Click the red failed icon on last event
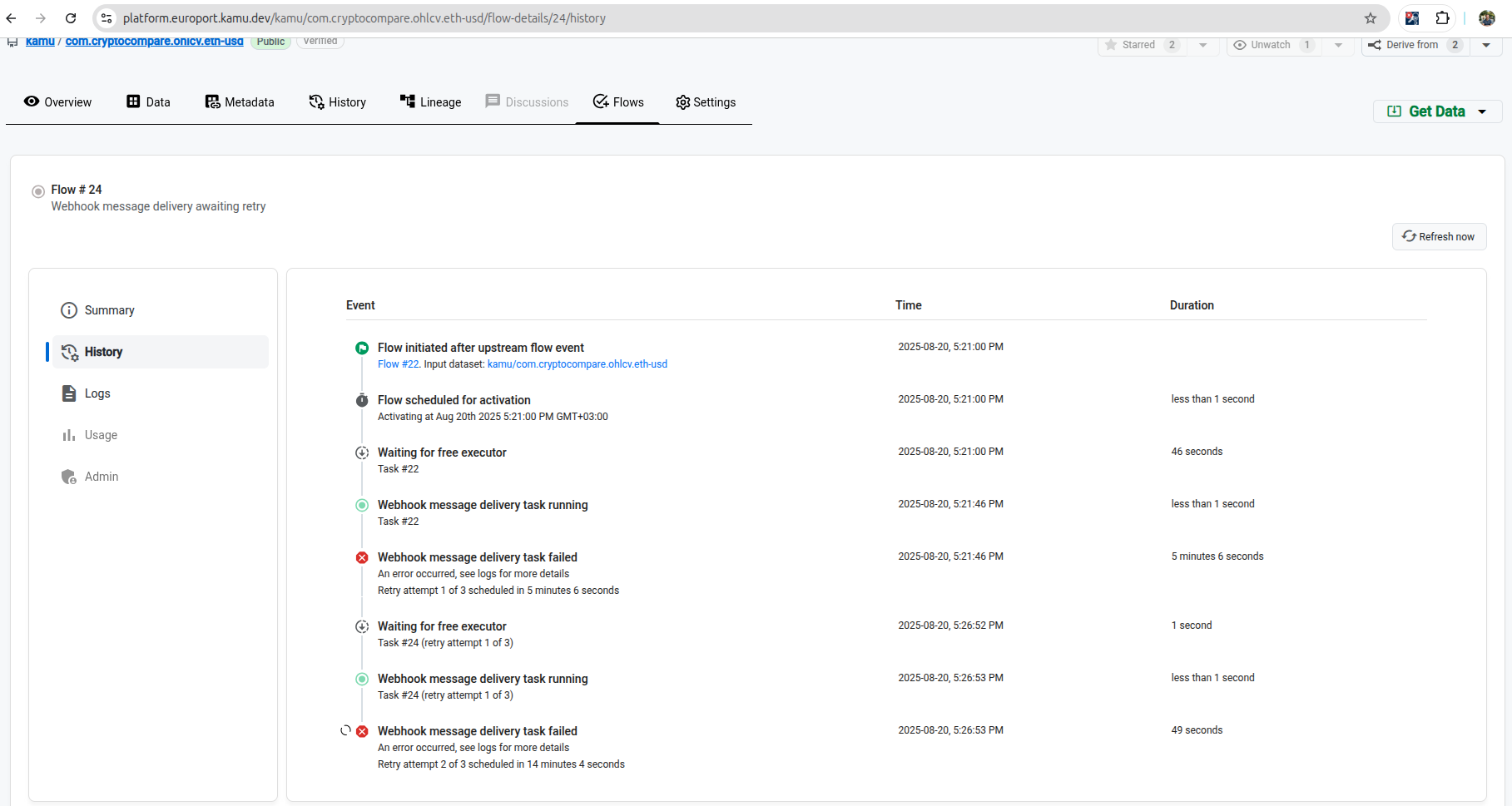1512x806 pixels. (362, 731)
